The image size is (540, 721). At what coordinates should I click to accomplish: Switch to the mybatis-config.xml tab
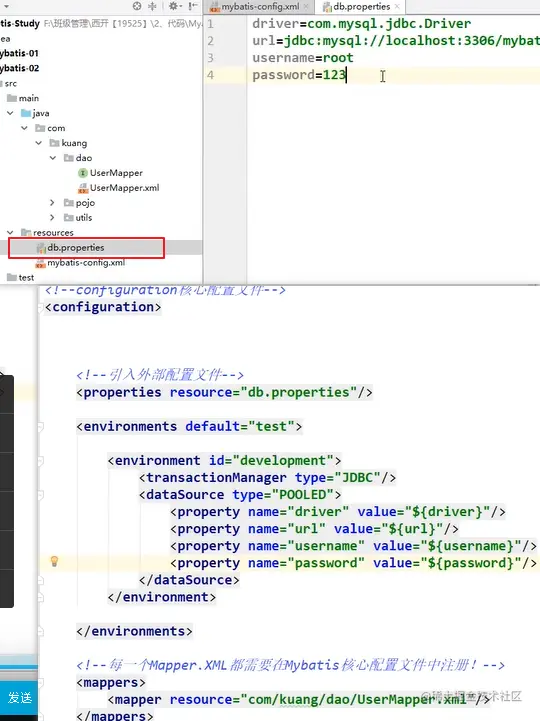260,6
